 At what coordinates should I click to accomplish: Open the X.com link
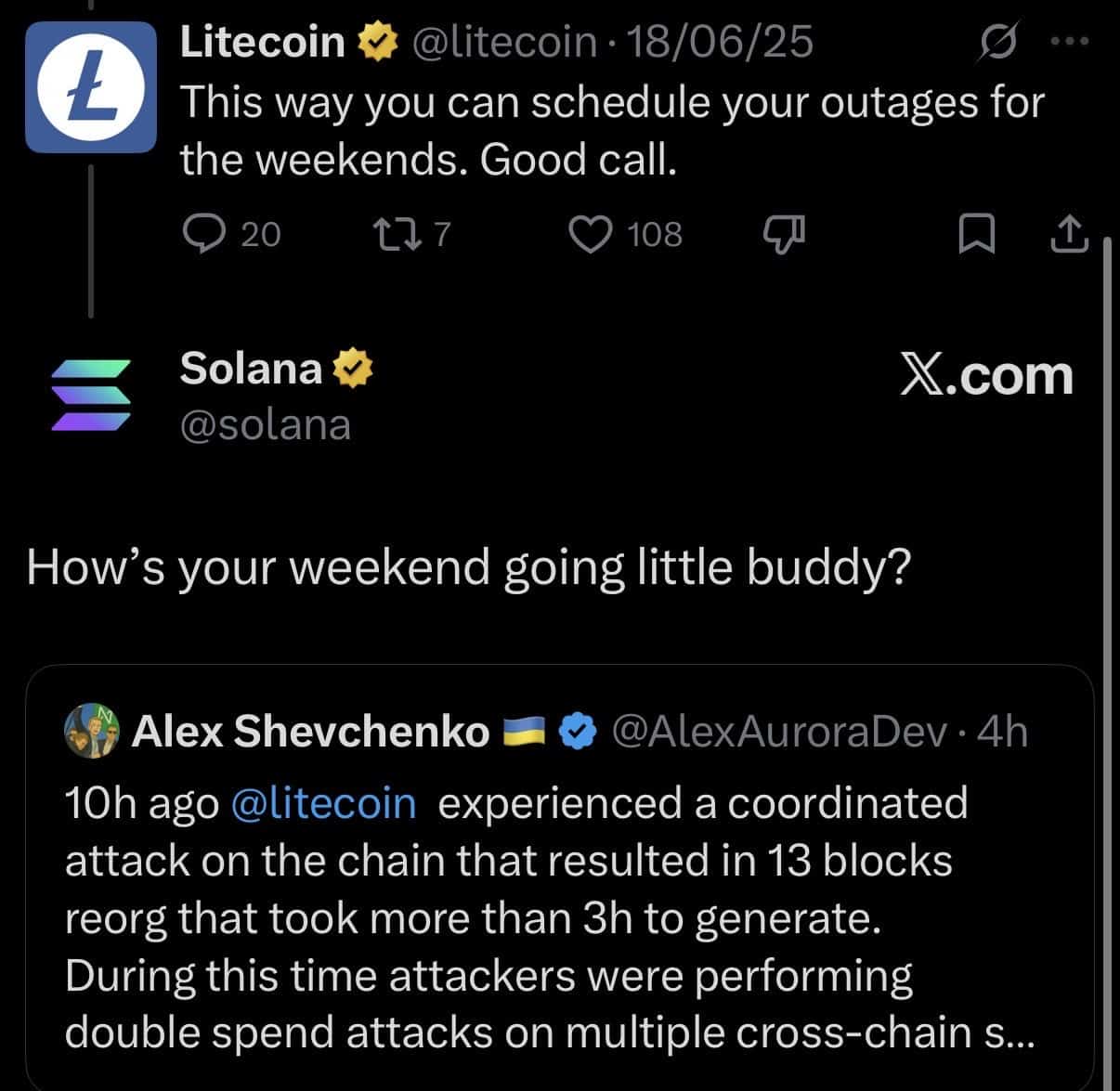coord(987,376)
